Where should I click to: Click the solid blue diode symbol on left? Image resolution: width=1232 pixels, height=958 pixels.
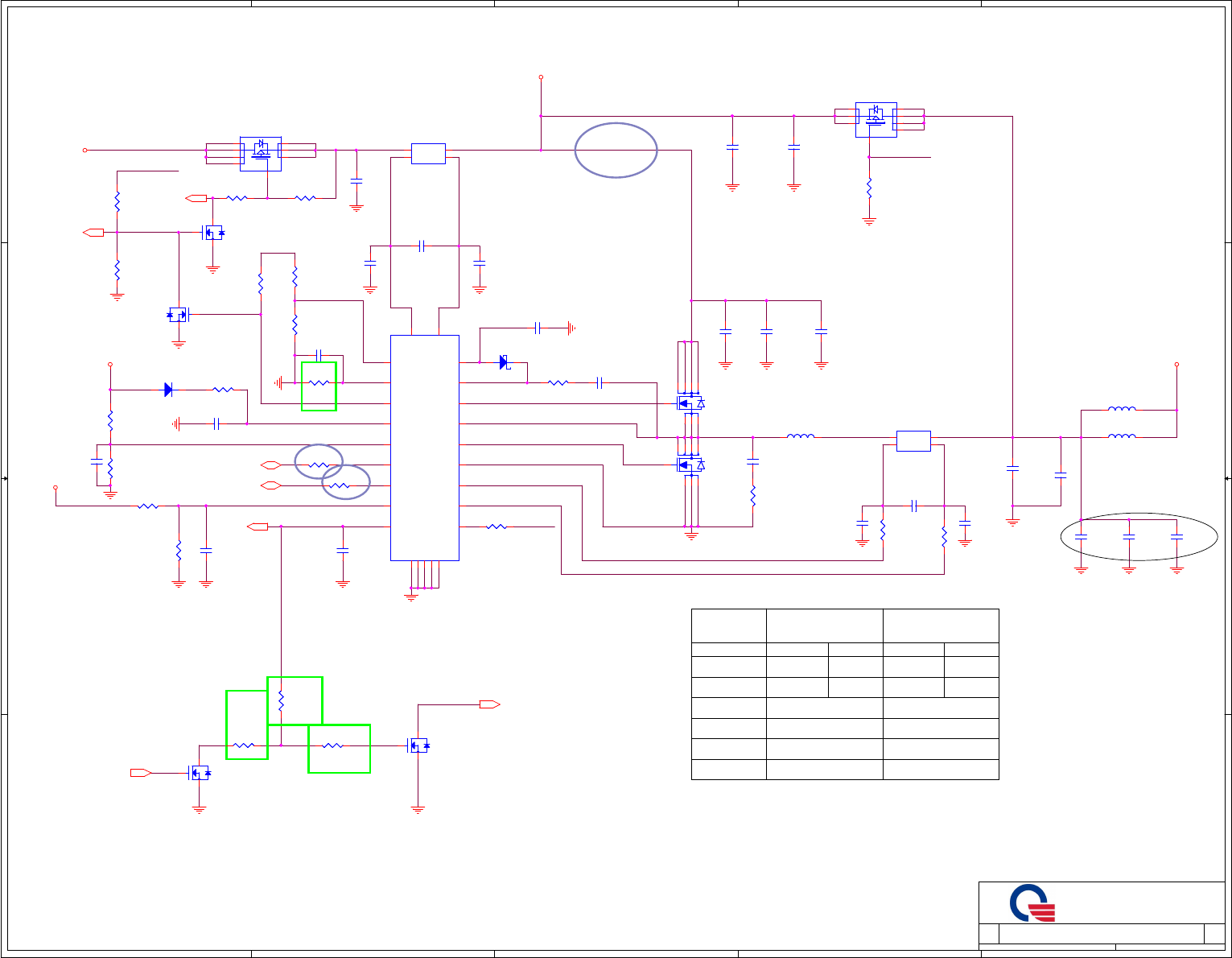168,390
